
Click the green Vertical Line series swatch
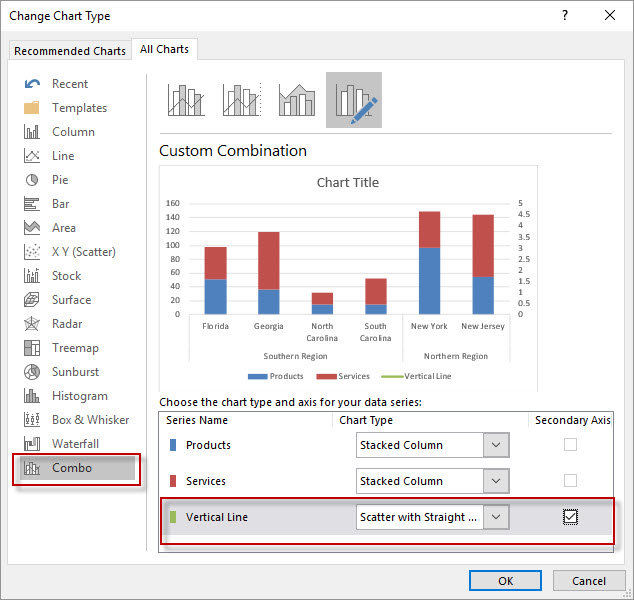point(172,517)
